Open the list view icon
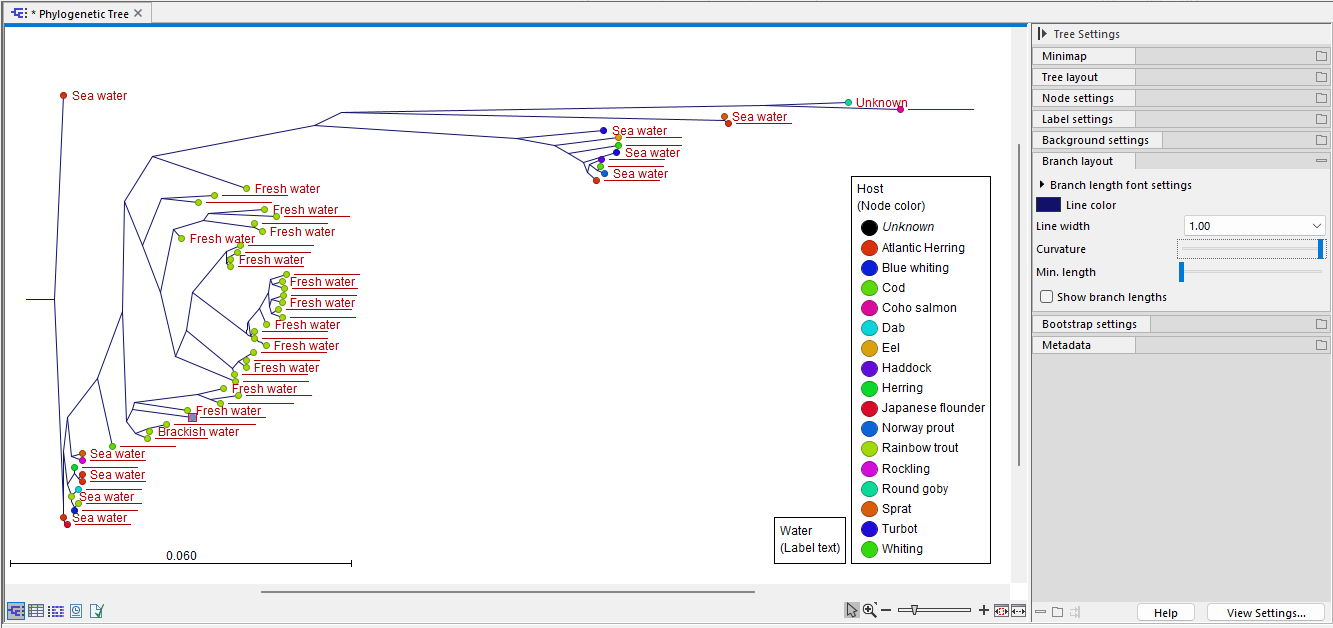Viewport: 1333px width, 628px height. [x=56, y=610]
